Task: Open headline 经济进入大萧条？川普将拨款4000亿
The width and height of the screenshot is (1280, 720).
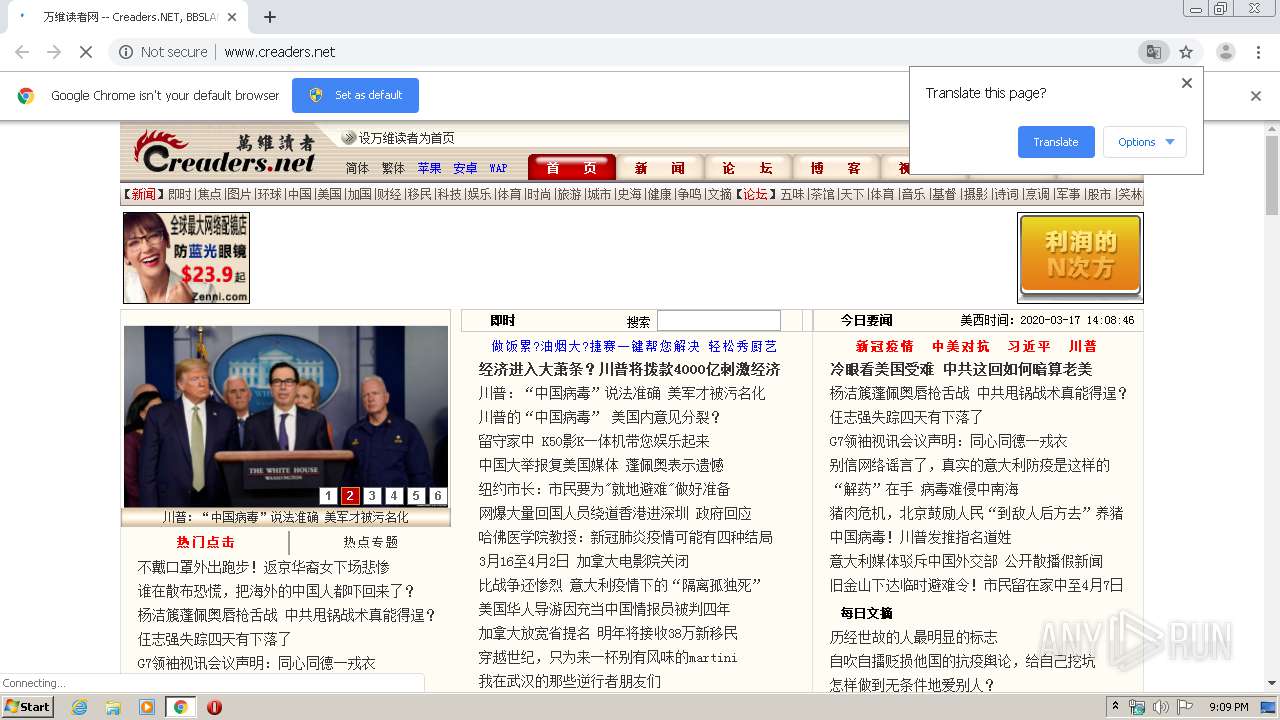Action: (x=629, y=369)
